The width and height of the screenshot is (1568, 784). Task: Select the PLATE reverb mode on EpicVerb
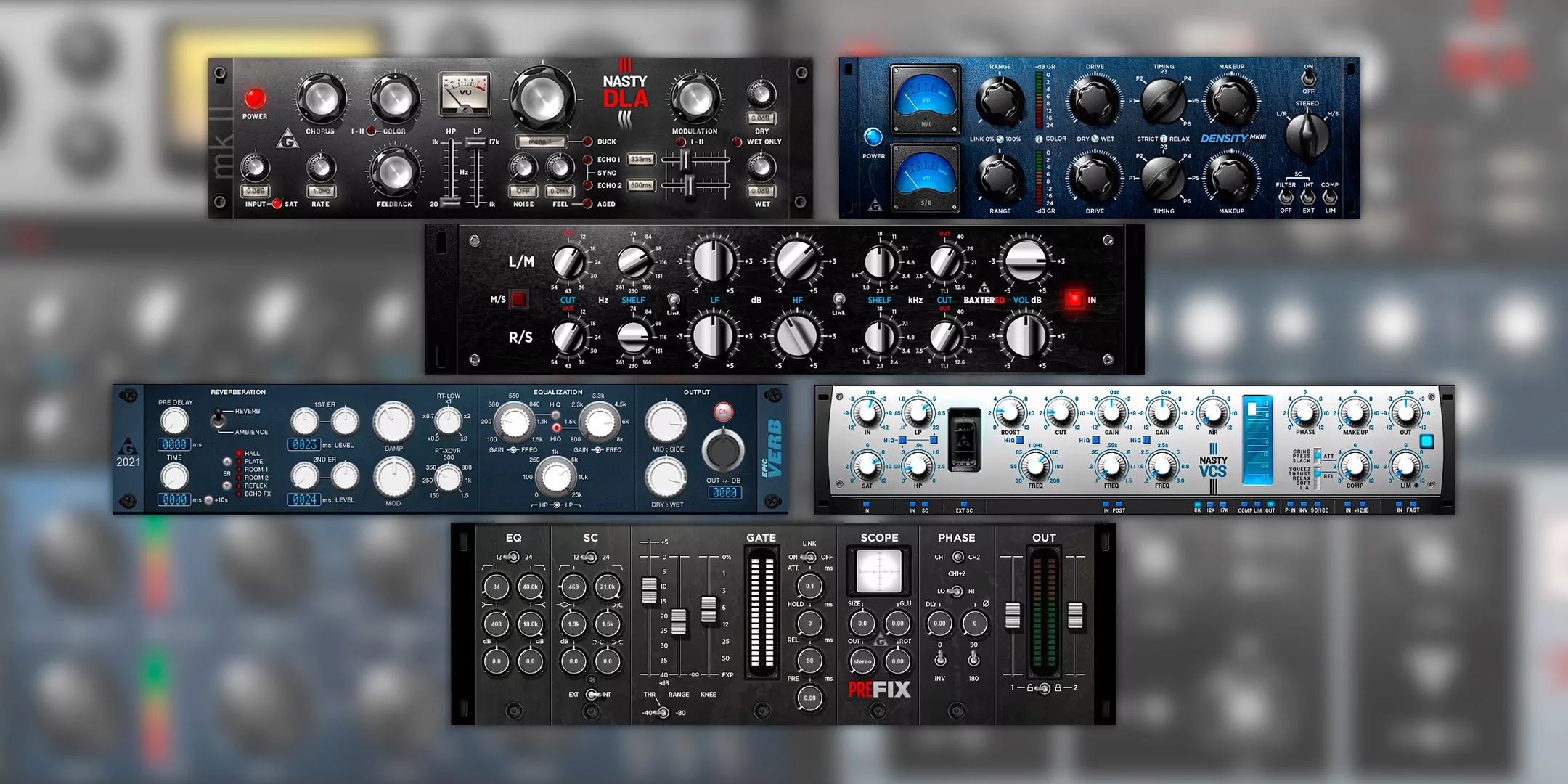click(x=239, y=462)
